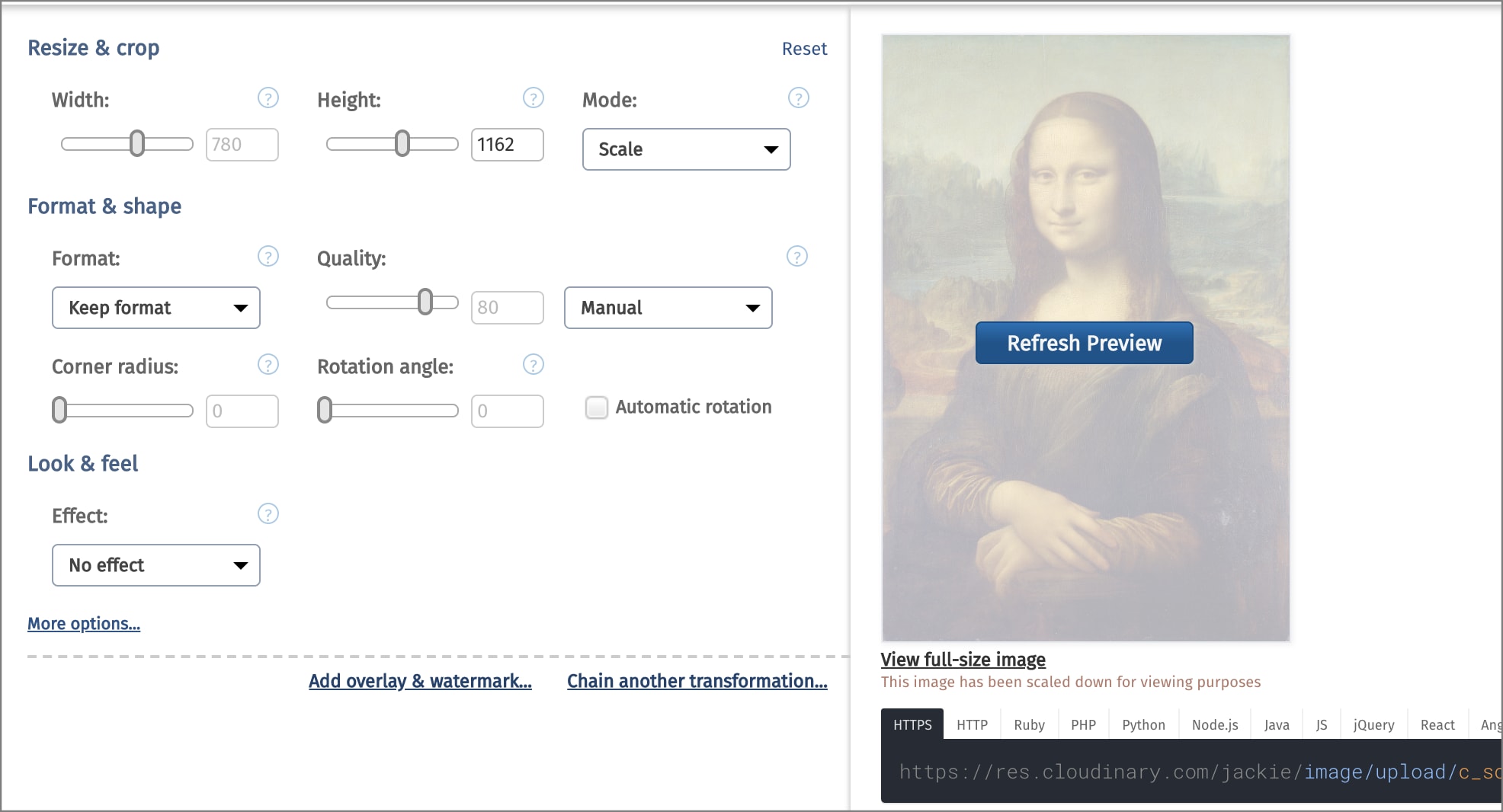Switch to the React code tab
Image resolution: width=1503 pixels, height=812 pixels.
coord(1437,724)
